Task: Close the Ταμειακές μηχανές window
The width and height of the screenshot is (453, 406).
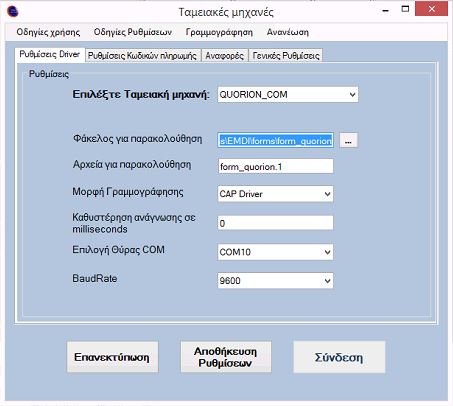Action: point(431,9)
